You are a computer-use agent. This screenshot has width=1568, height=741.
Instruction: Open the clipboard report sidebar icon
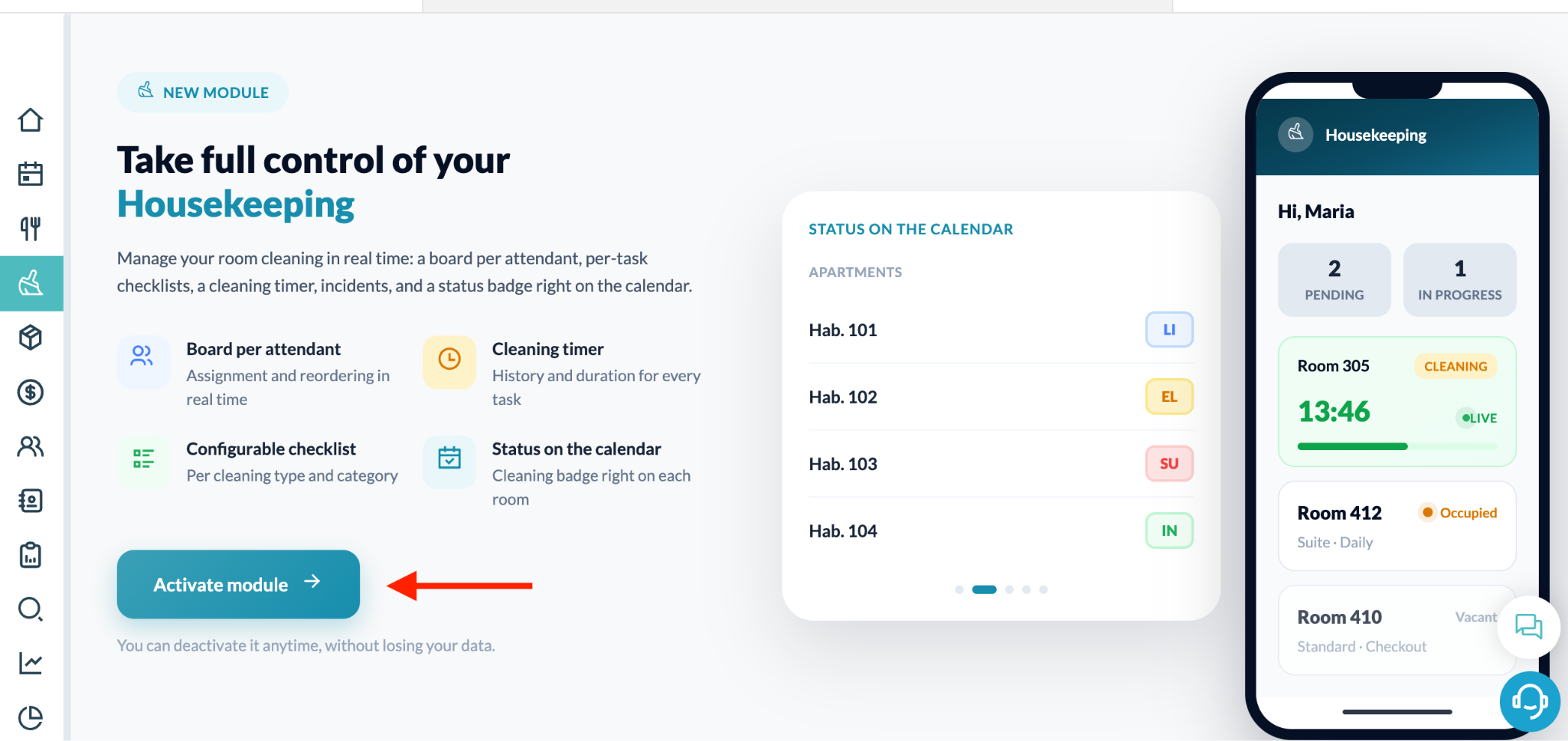[31, 555]
